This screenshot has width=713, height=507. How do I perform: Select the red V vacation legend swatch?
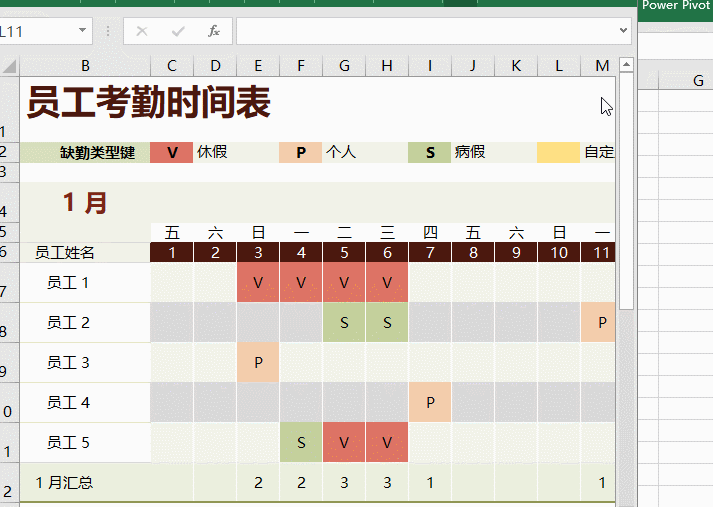[x=171, y=153]
